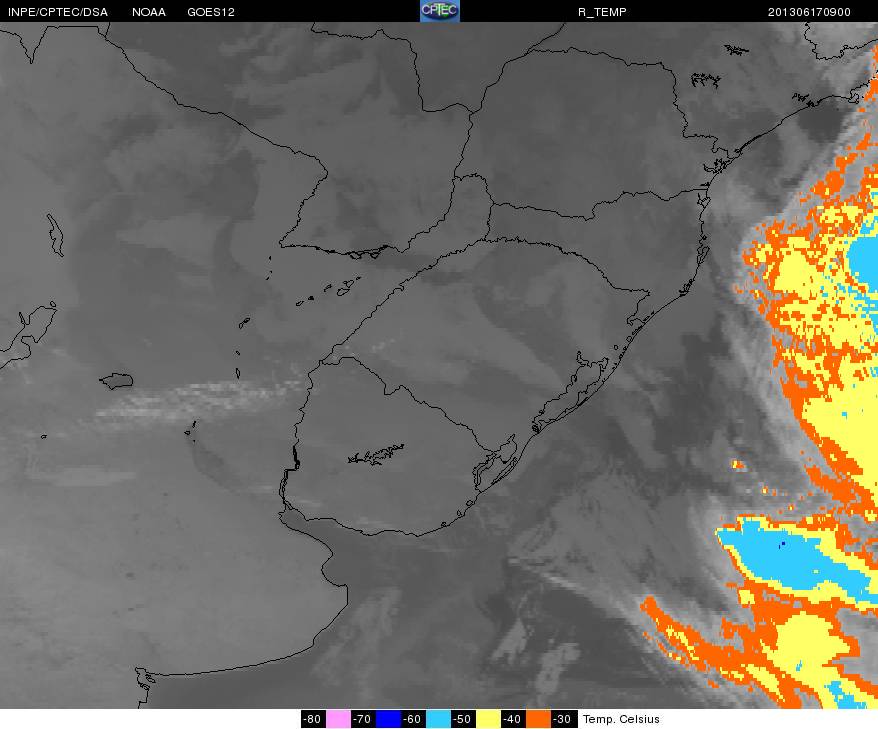Click the -80 legend value
The image size is (878, 729).
[313, 719]
